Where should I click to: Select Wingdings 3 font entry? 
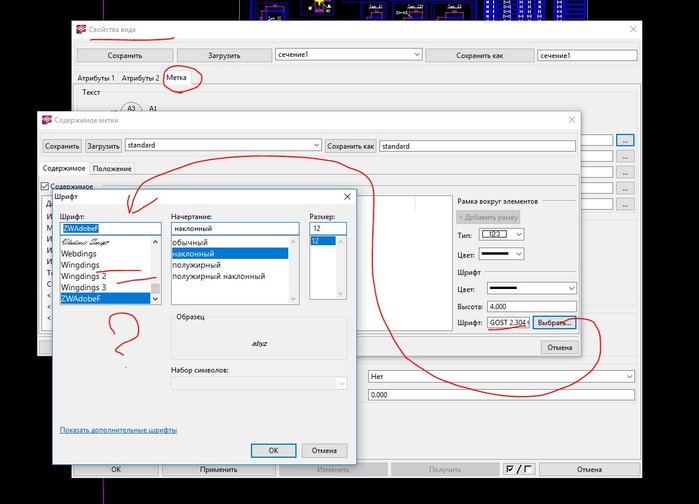click(x=85, y=287)
